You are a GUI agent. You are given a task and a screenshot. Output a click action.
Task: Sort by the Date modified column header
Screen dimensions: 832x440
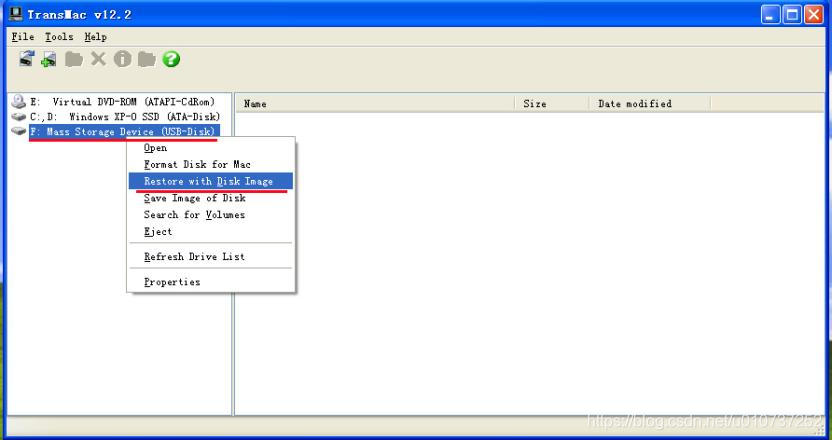(649, 103)
